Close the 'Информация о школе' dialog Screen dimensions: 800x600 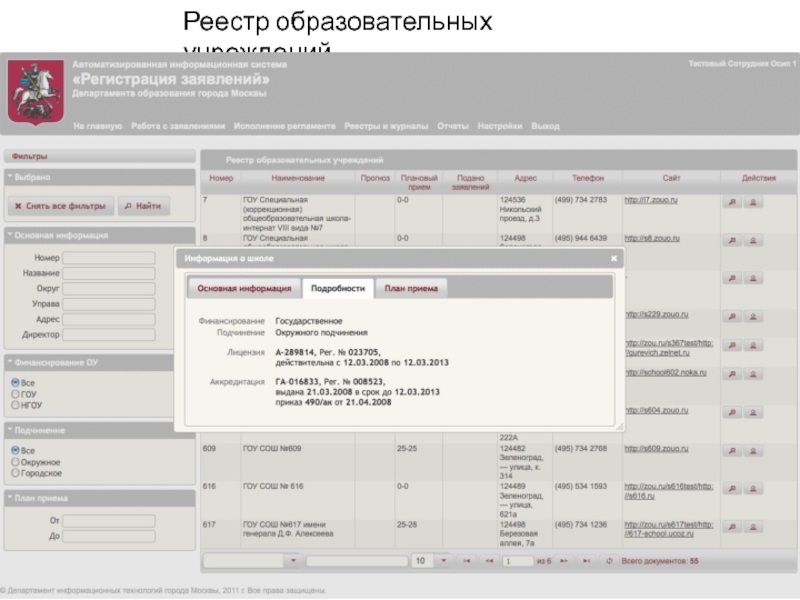(x=614, y=258)
